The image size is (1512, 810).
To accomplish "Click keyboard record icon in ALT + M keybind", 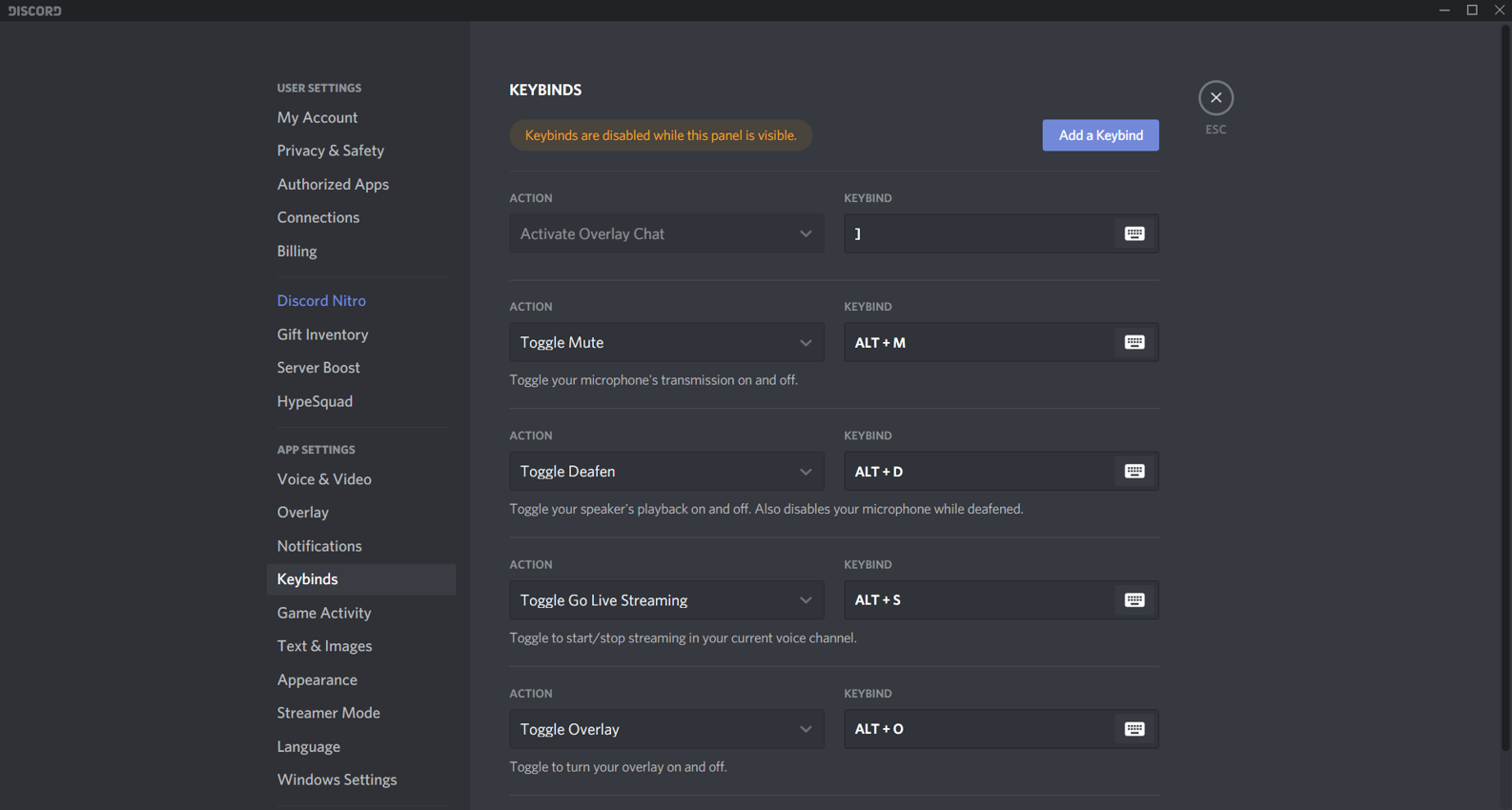I will pos(1134,342).
